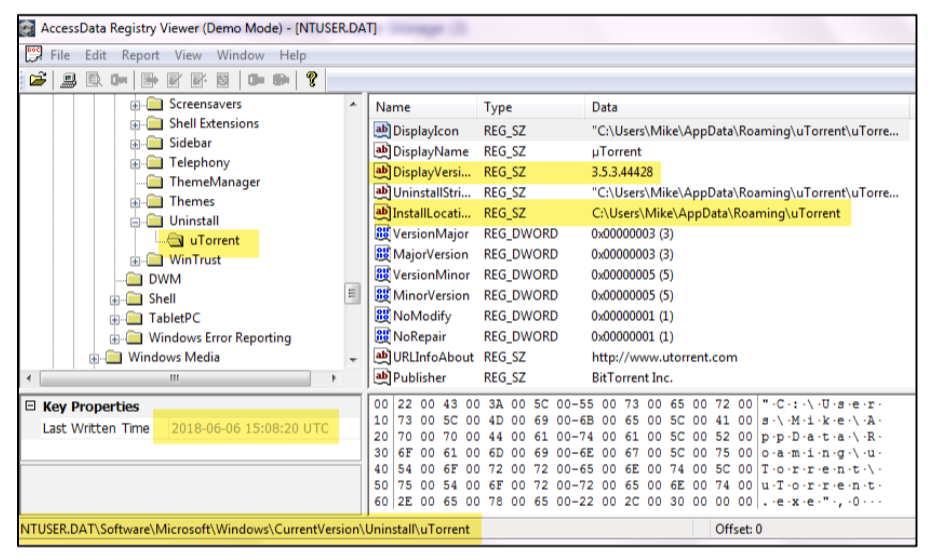The image size is (936, 560).
Task: Click the document-pencil-plus toolbar icon
Action: tap(199, 79)
